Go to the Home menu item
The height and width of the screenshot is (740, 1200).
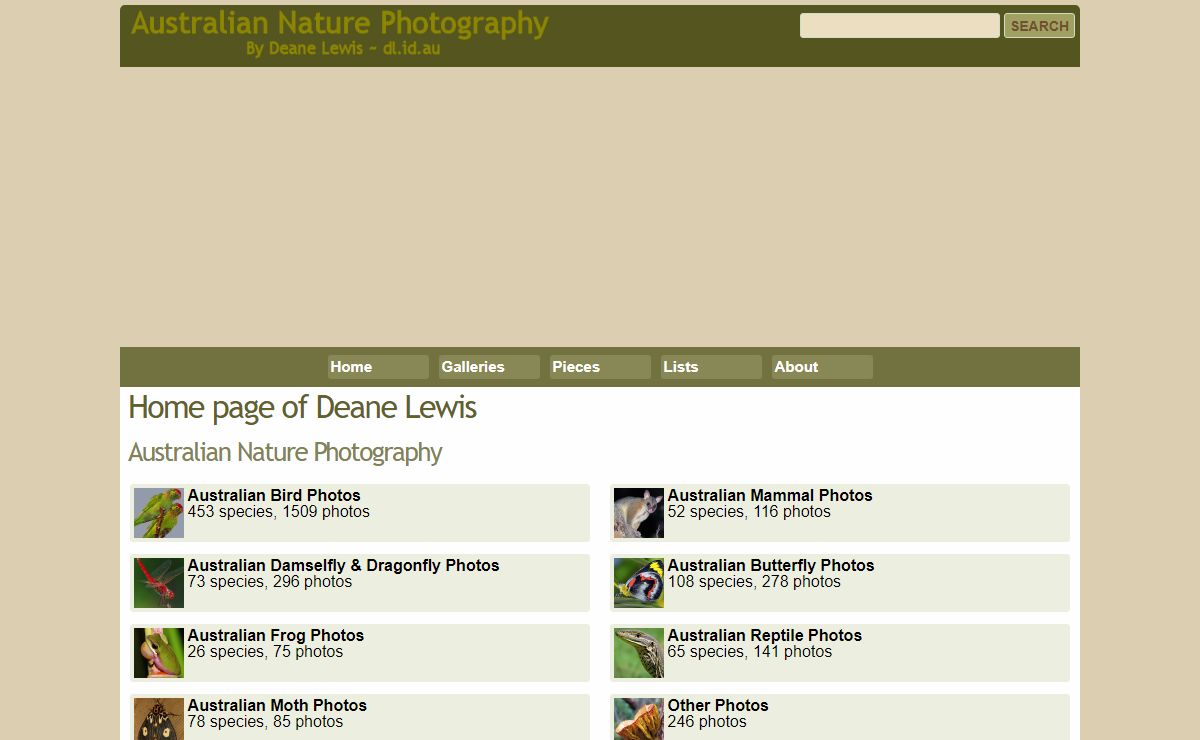[x=377, y=367]
